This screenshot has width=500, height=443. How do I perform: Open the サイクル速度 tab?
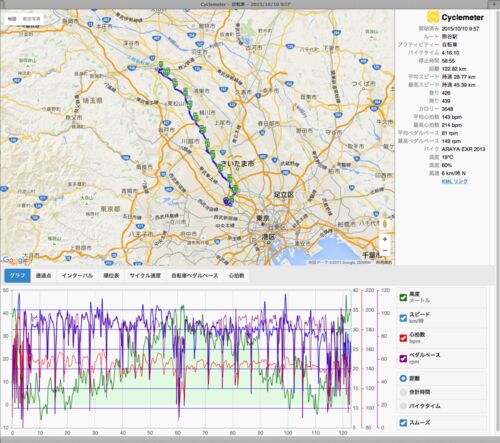(145, 276)
